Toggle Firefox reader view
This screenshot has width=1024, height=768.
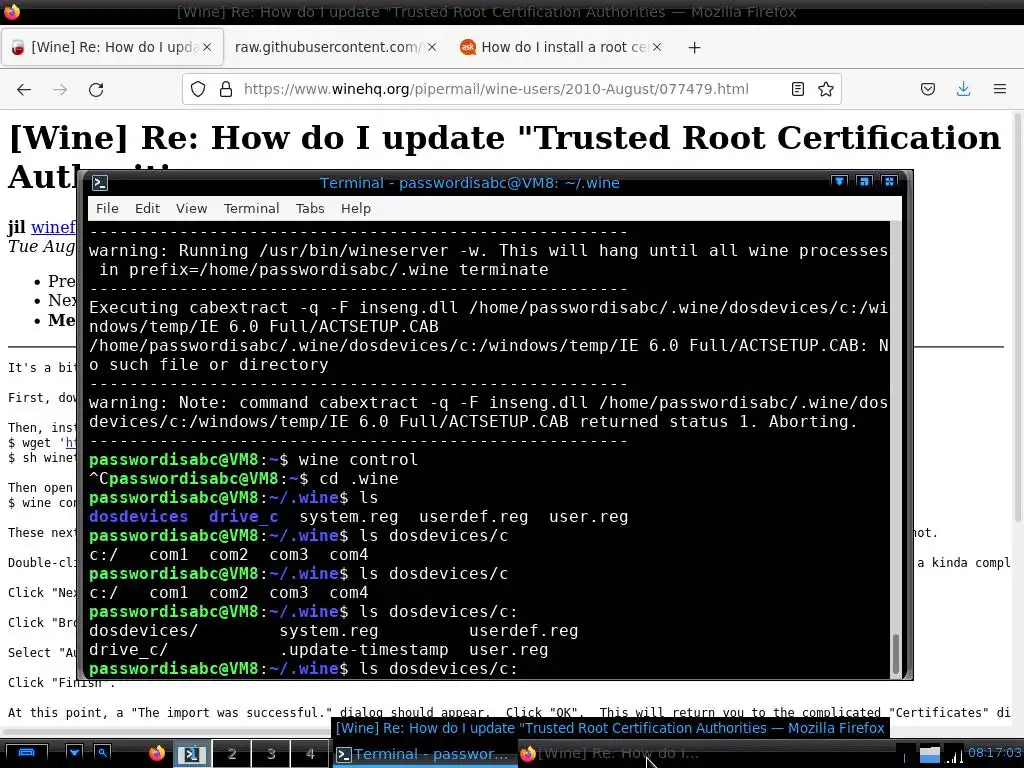tap(797, 89)
